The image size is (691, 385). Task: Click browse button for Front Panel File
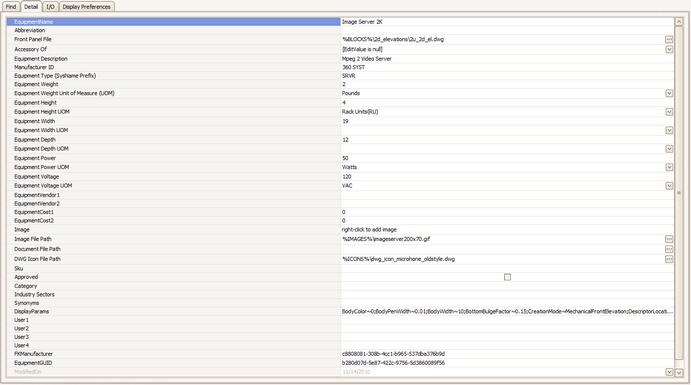(669, 40)
